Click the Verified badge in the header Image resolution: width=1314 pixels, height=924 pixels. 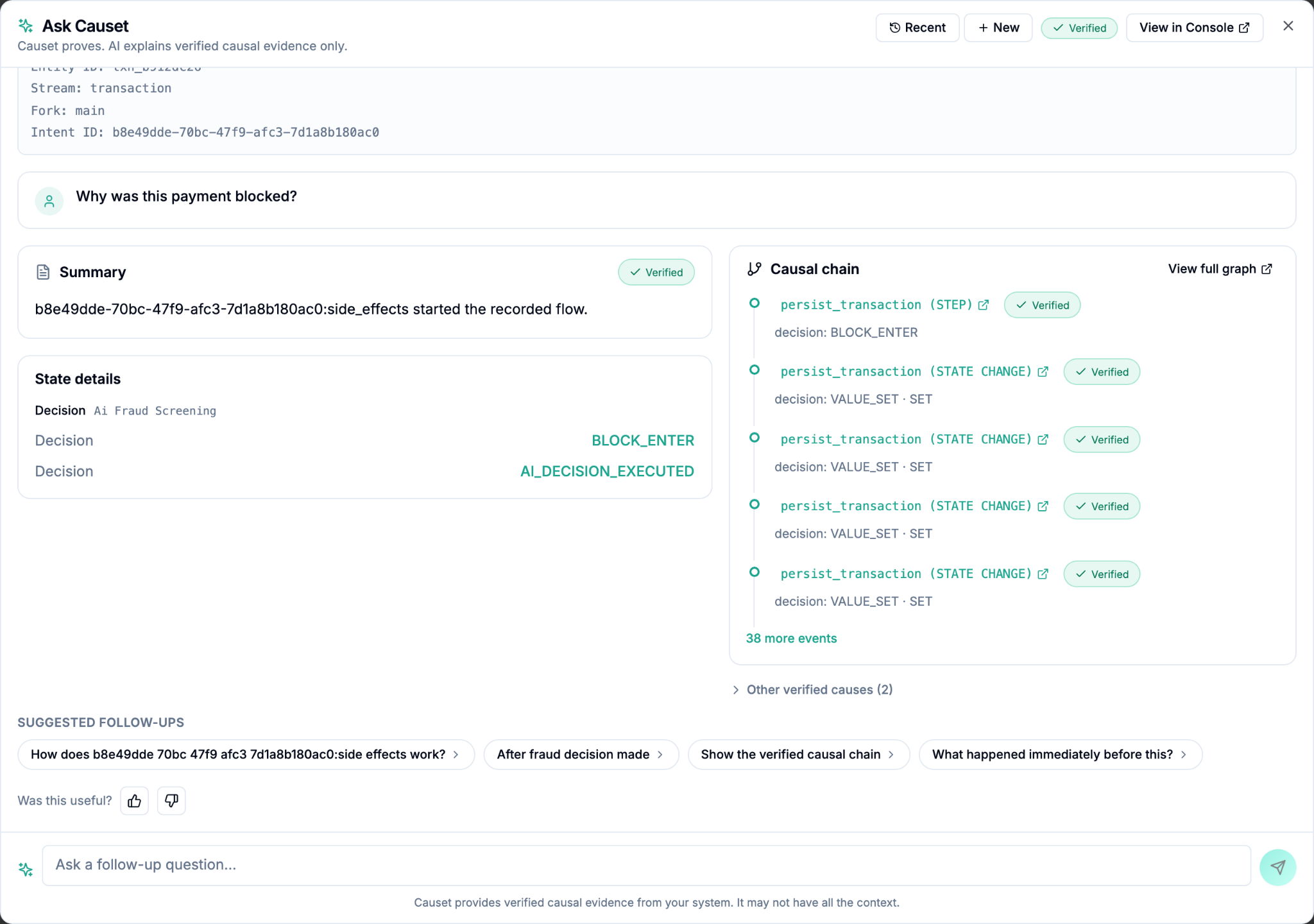(1079, 28)
